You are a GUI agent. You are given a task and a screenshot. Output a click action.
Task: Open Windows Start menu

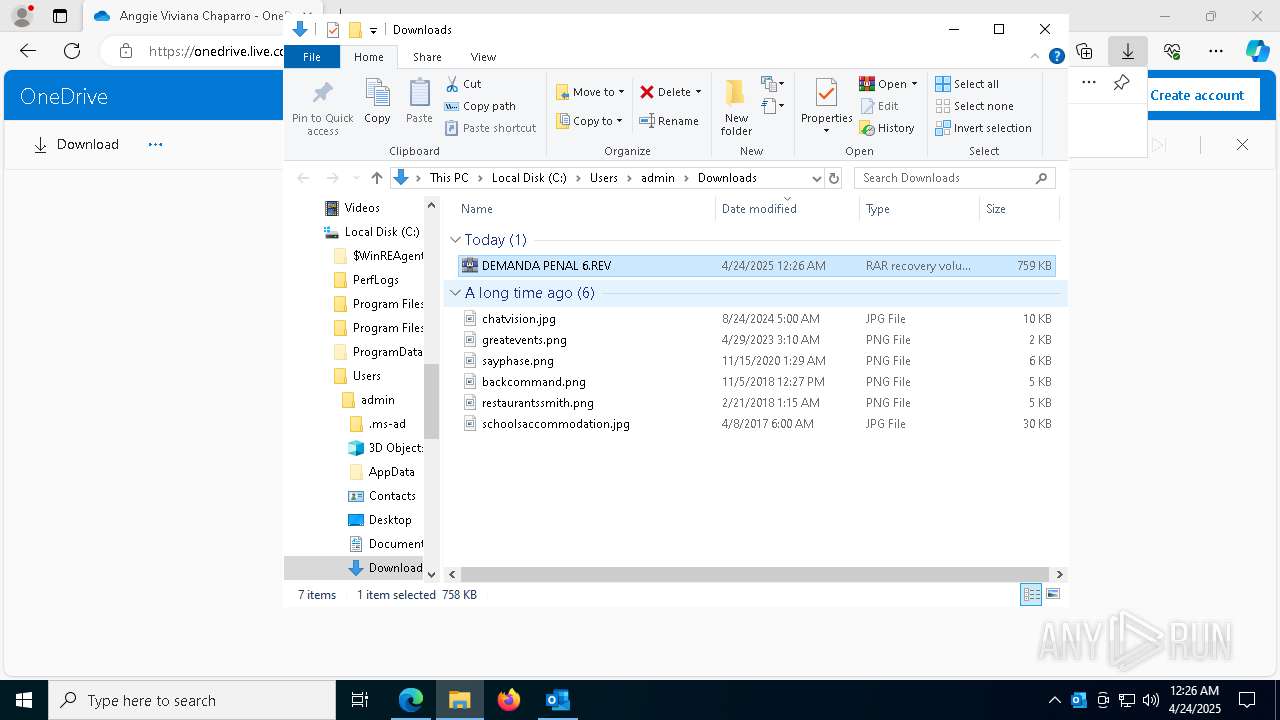pos(24,700)
